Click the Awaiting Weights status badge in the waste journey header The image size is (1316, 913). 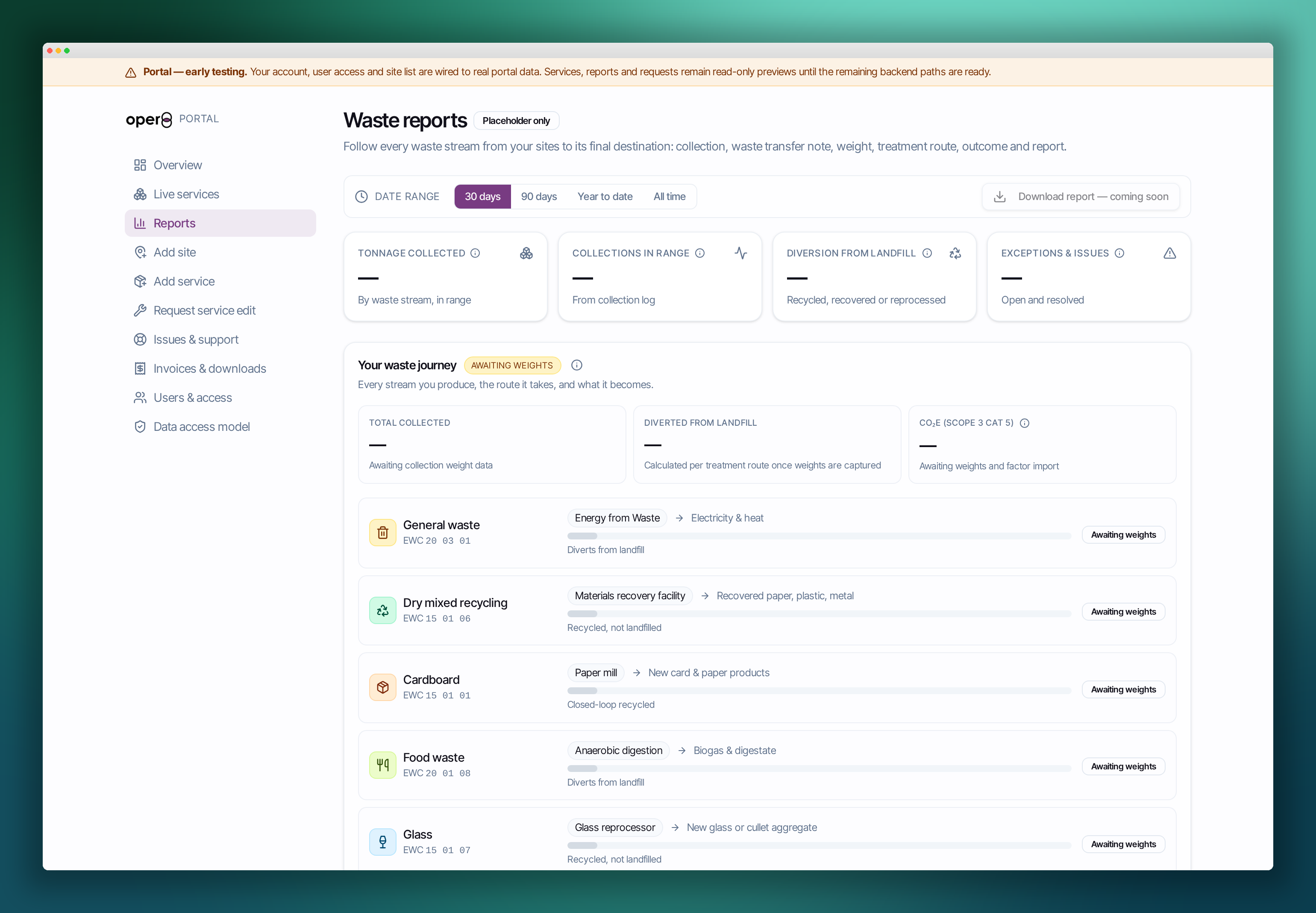[512, 365]
